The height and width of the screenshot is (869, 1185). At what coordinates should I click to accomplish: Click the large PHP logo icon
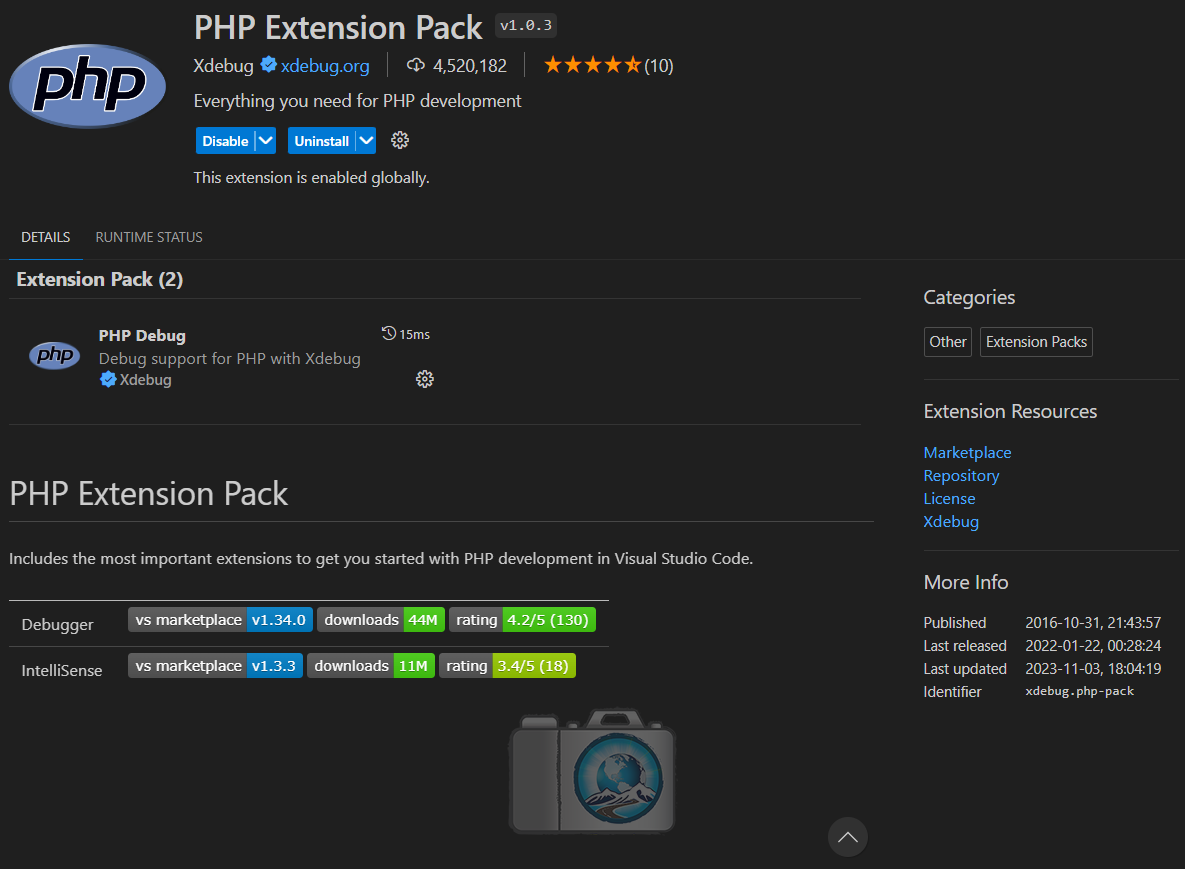(88, 85)
